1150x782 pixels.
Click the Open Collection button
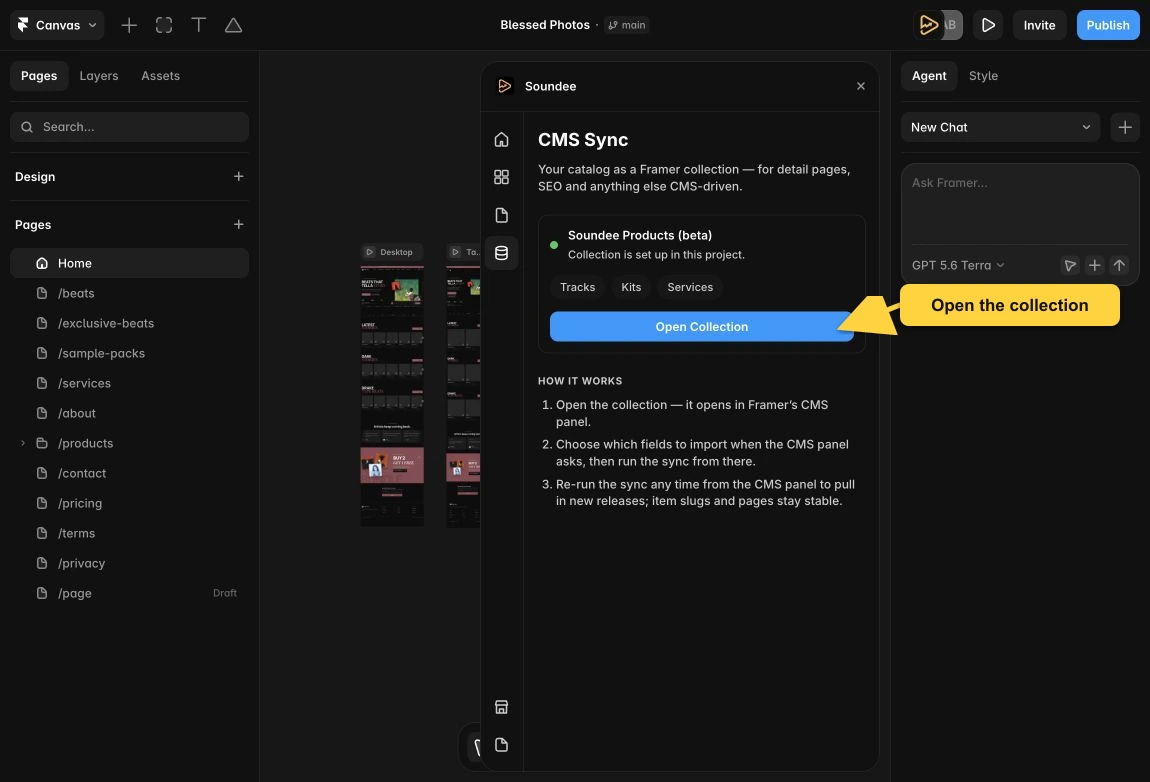click(701, 326)
